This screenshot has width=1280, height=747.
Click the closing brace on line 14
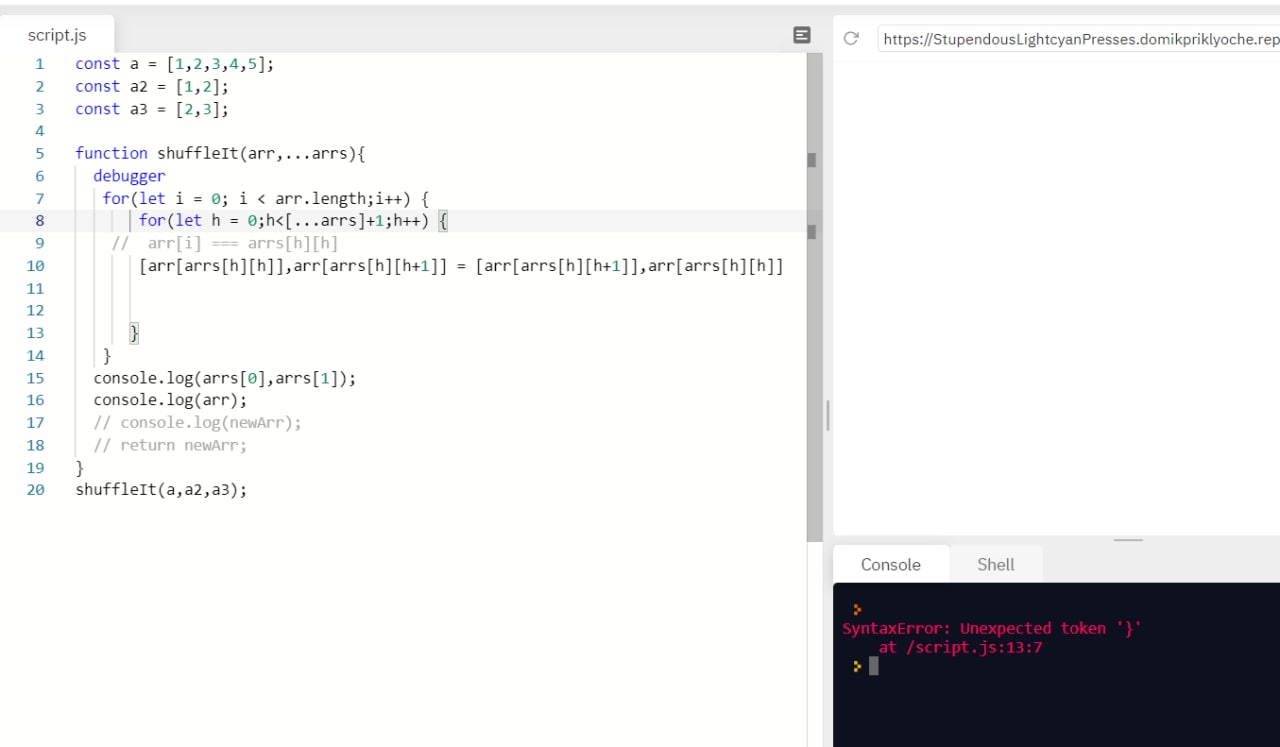click(x=107, y=355)
